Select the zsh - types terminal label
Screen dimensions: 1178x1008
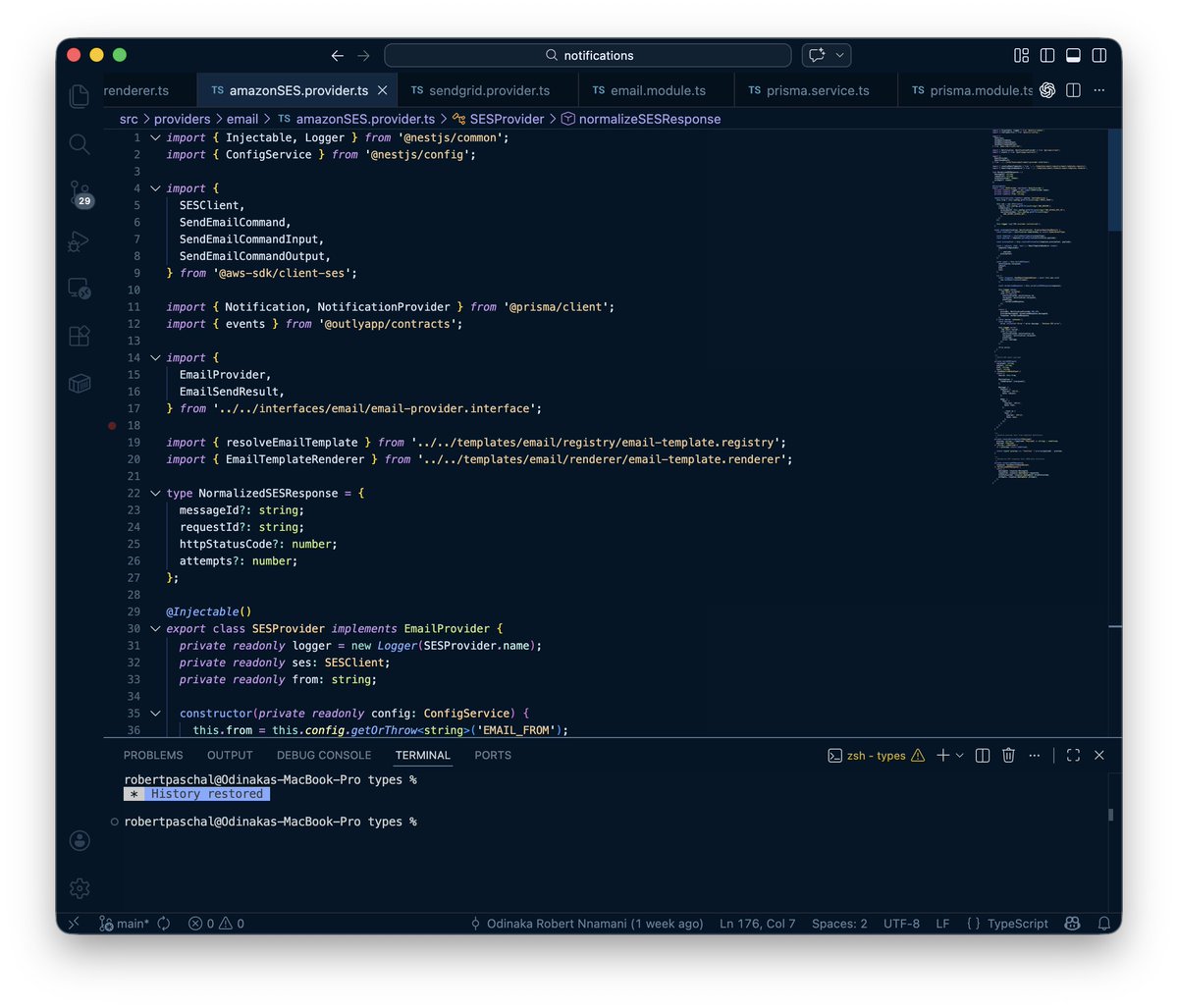pyautogui.click(x=876, y=756)
